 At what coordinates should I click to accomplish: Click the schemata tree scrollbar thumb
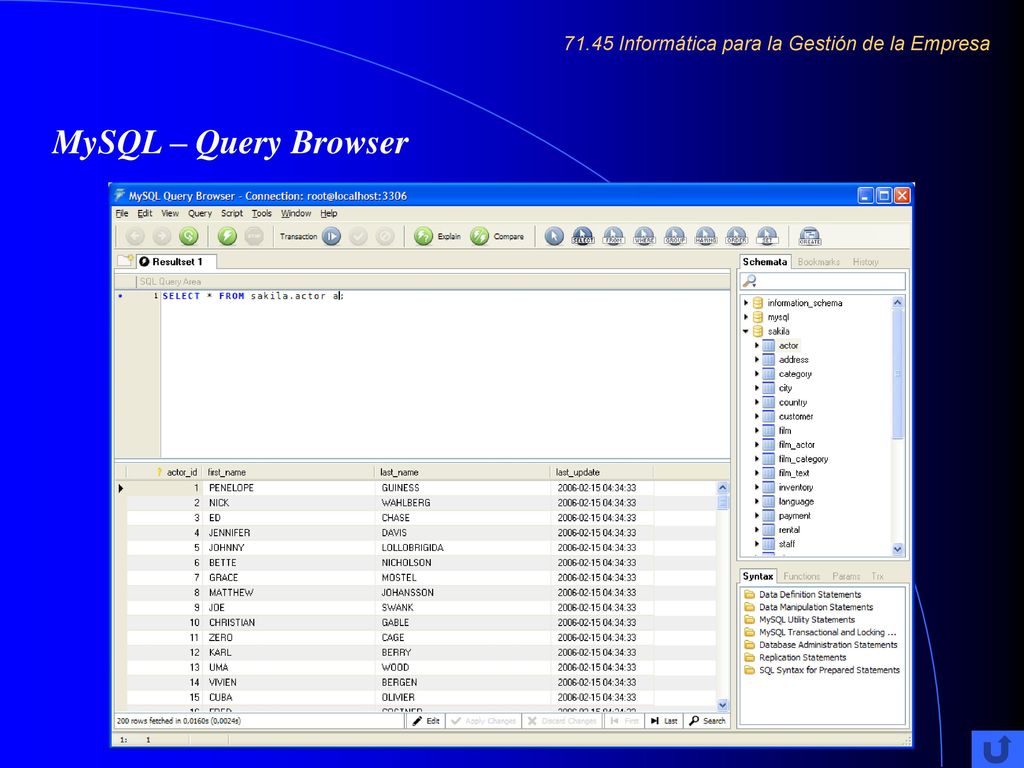point(897,374)
